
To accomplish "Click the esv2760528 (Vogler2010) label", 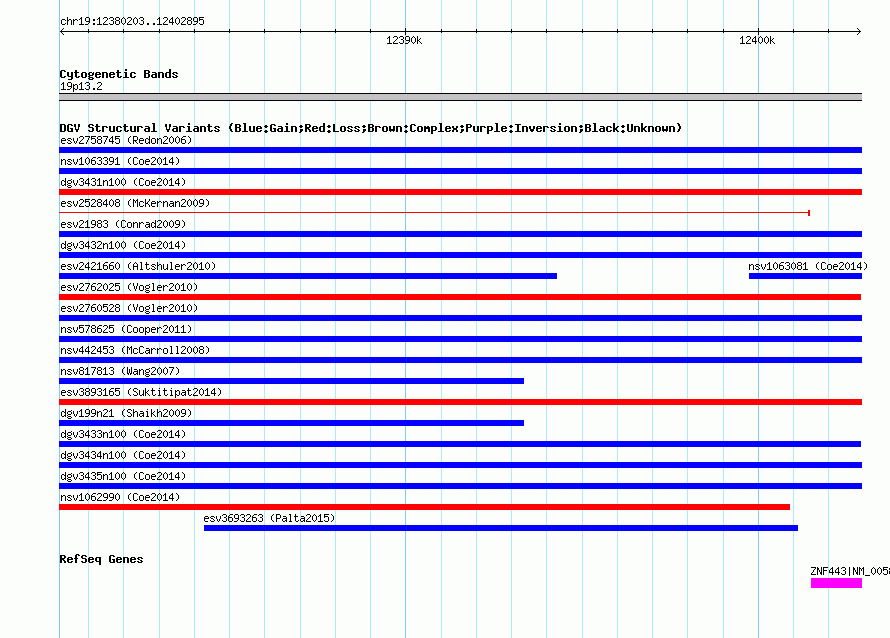I will [x=129, y=308].
